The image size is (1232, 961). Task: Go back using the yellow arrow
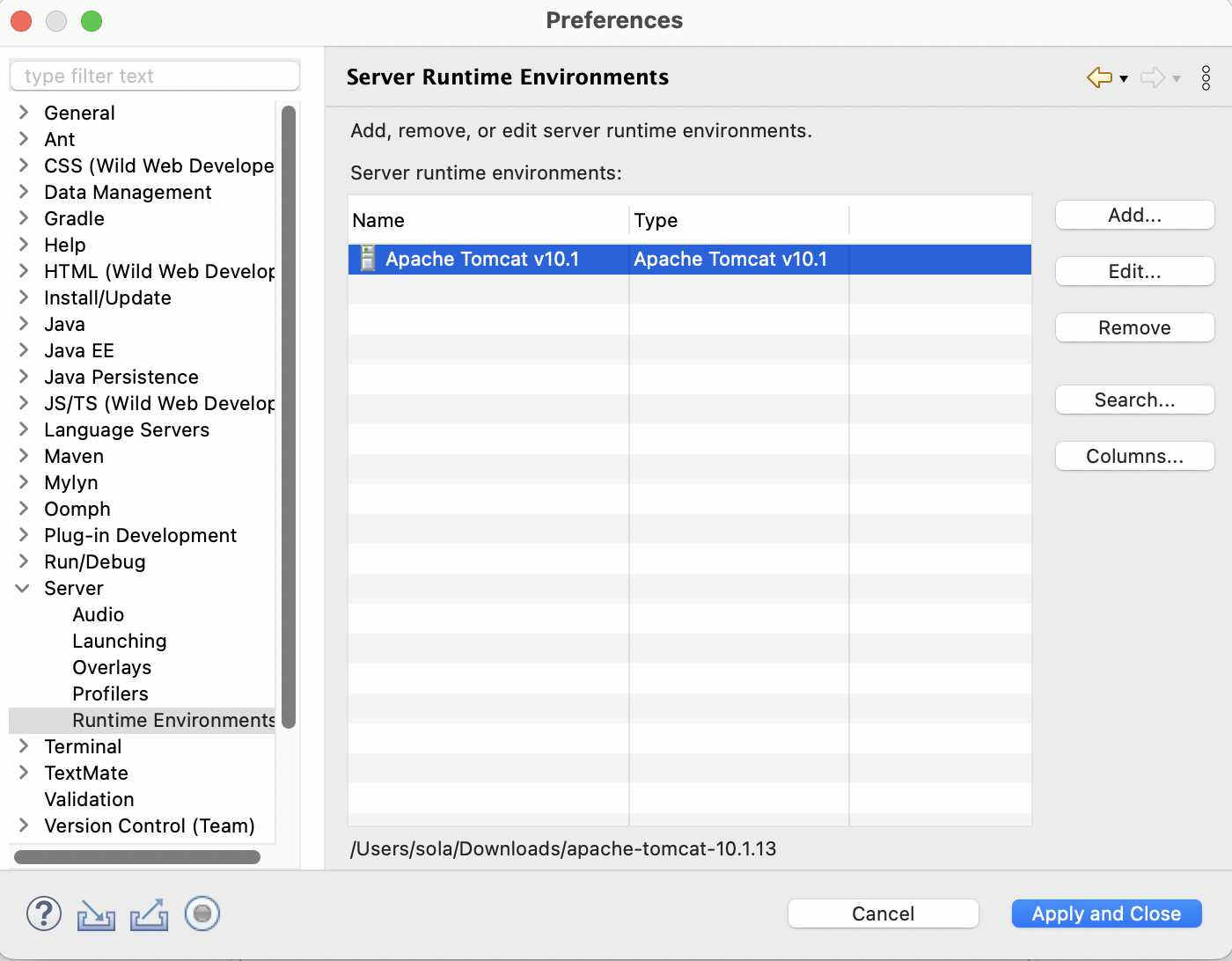1100,77
